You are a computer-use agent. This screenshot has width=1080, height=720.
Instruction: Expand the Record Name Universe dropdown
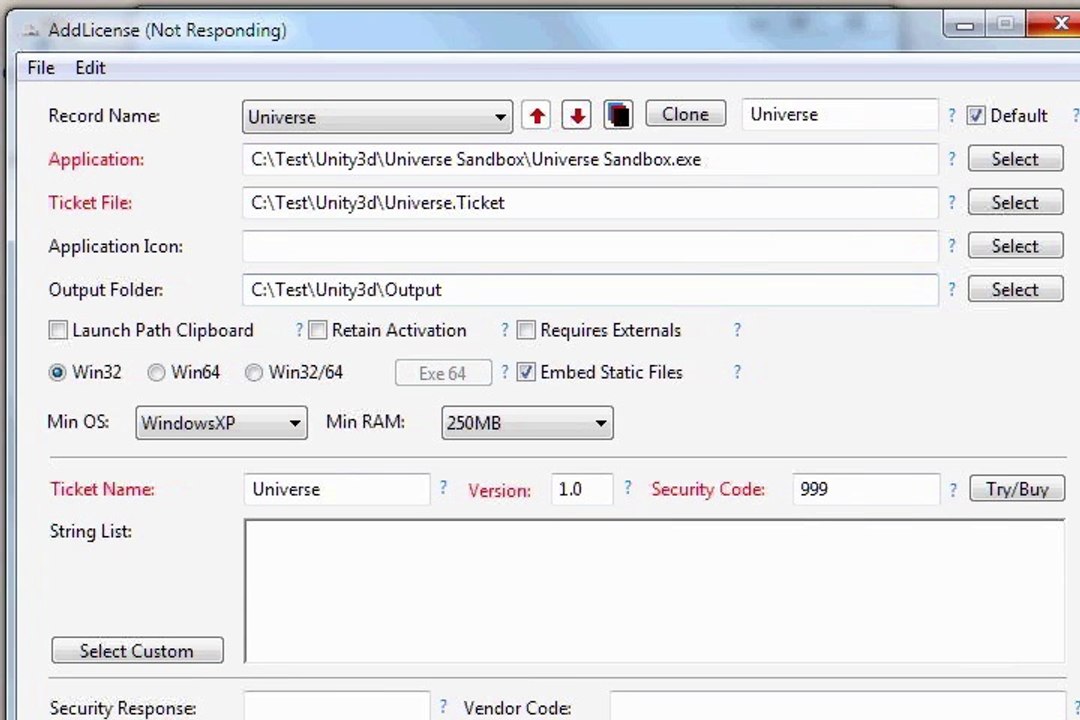pyautogui.click(x=377, y=116)
